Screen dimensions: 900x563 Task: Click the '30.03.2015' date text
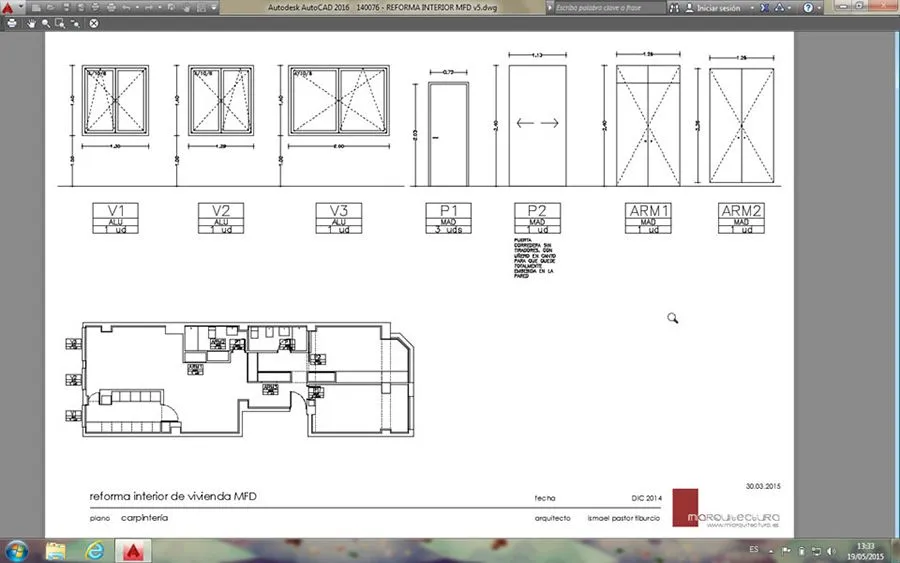(763, 486)
